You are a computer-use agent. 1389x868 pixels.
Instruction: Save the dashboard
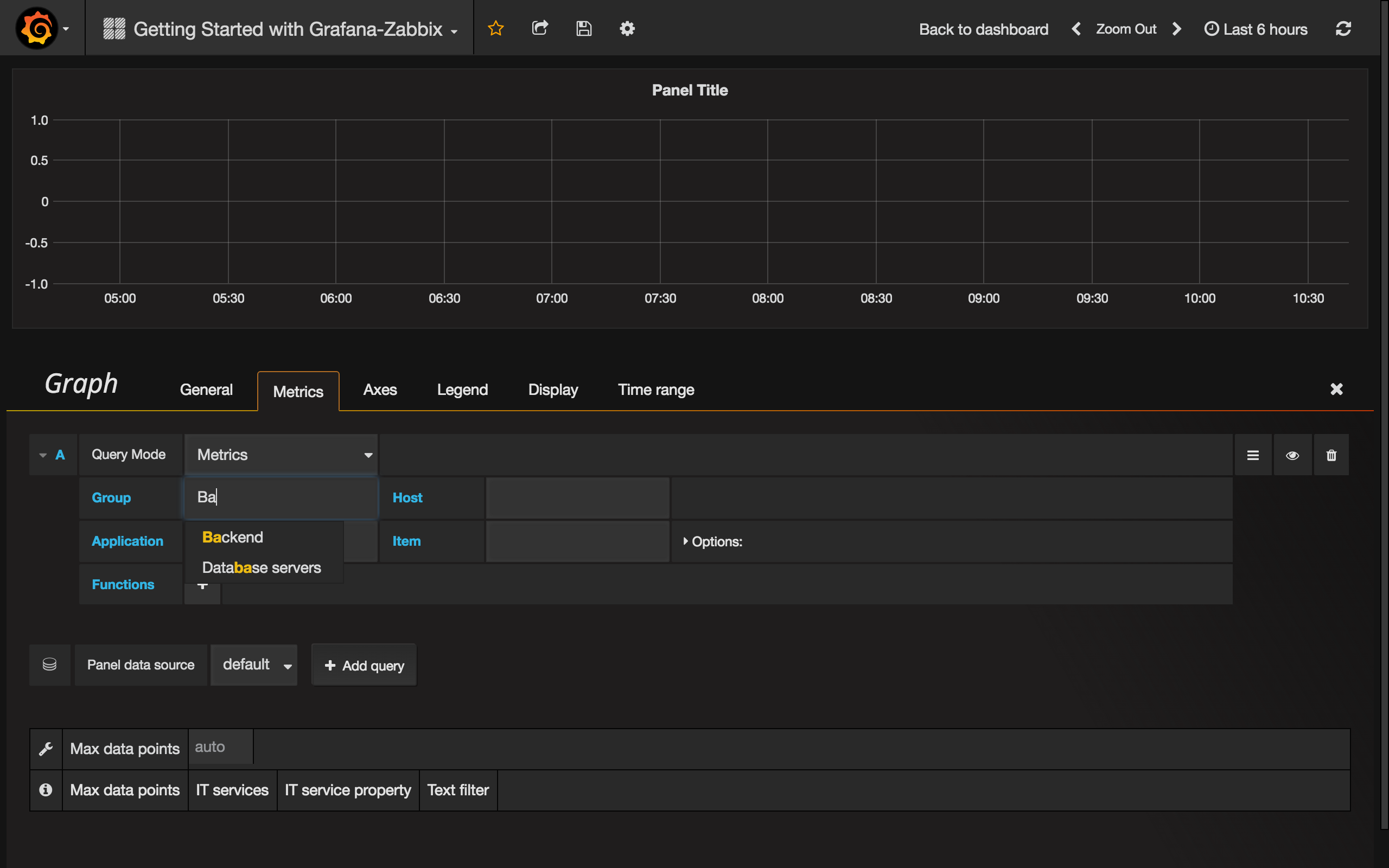pyautogui.click(x=584, y=28)
